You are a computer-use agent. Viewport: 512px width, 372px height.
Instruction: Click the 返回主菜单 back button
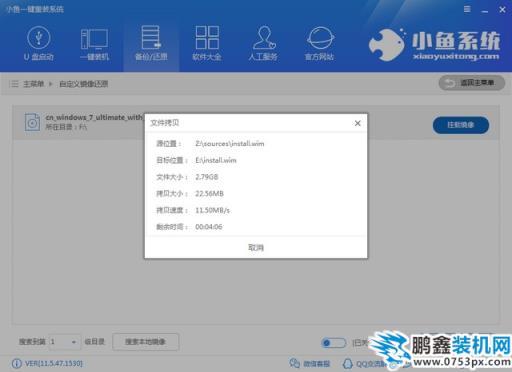click(x=472, y=83)
